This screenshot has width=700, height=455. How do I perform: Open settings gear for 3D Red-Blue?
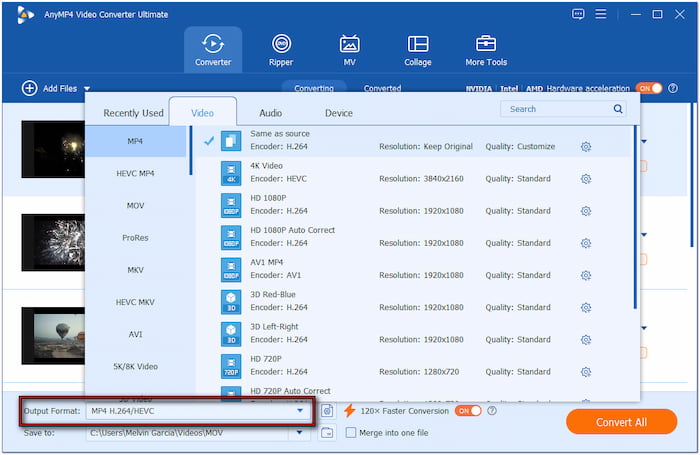point(586,308)
